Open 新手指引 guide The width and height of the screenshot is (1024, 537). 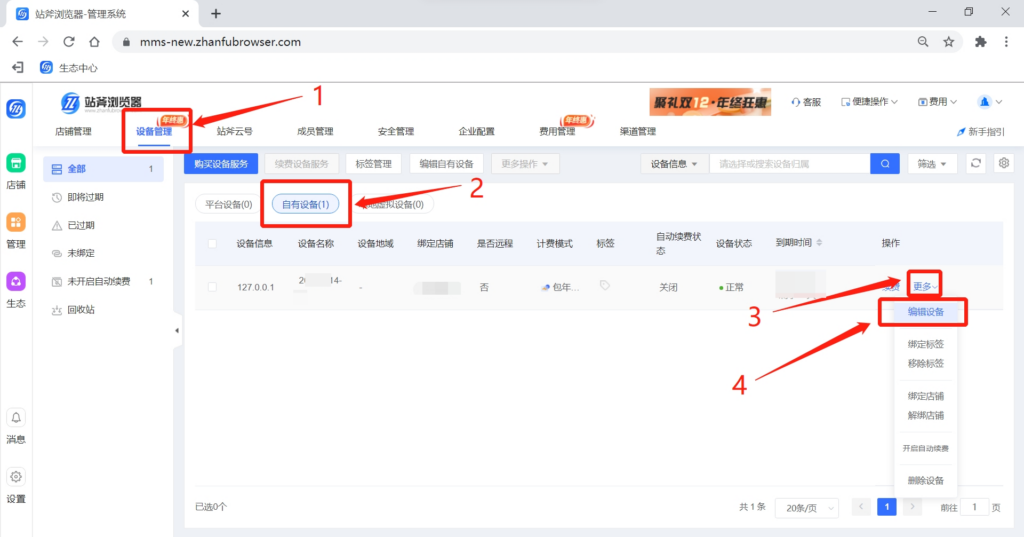click(x=980, y=132)
